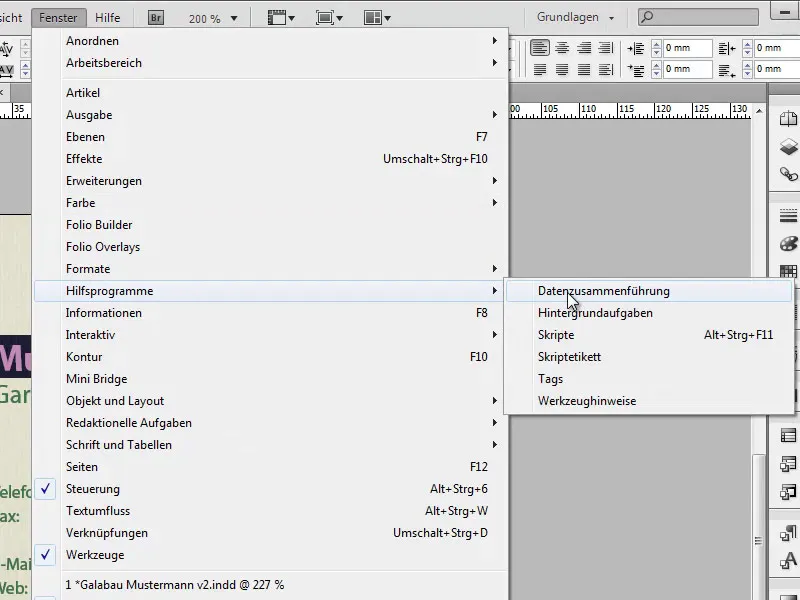This screenshot has width=800, height=600.
Task: Choose Skripte from the Hilfsprogramme submenu
Action: coord(649,335)
